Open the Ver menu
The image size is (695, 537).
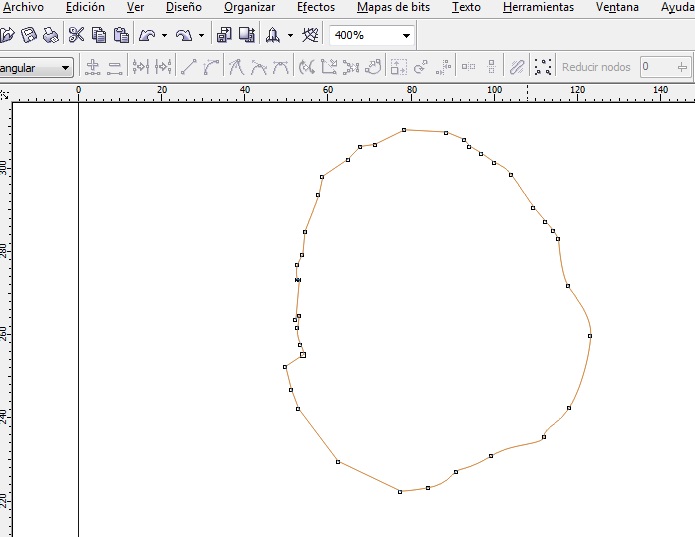[x=135, y=7]
